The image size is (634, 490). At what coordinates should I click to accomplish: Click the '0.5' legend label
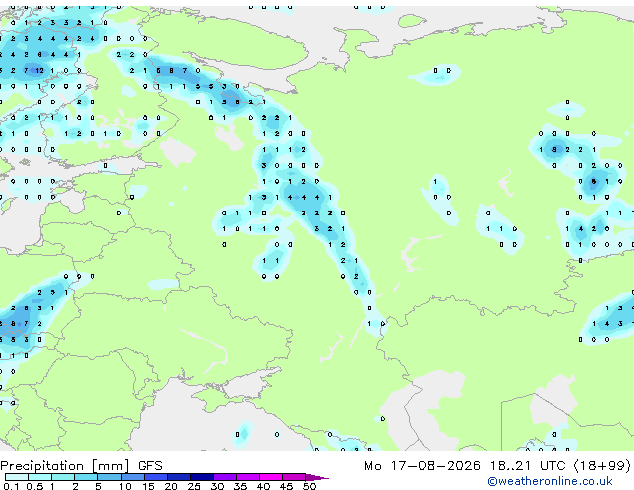coord(35,486)
